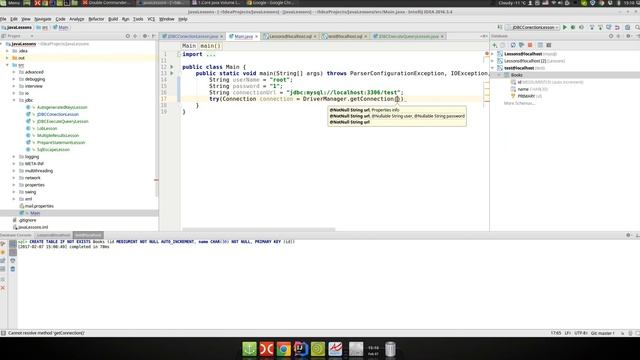Image resolution: width=640 pixels, height=360 pixels.
Task: Open the Google Chrome taskbar window
Action: tap(270, 3)
